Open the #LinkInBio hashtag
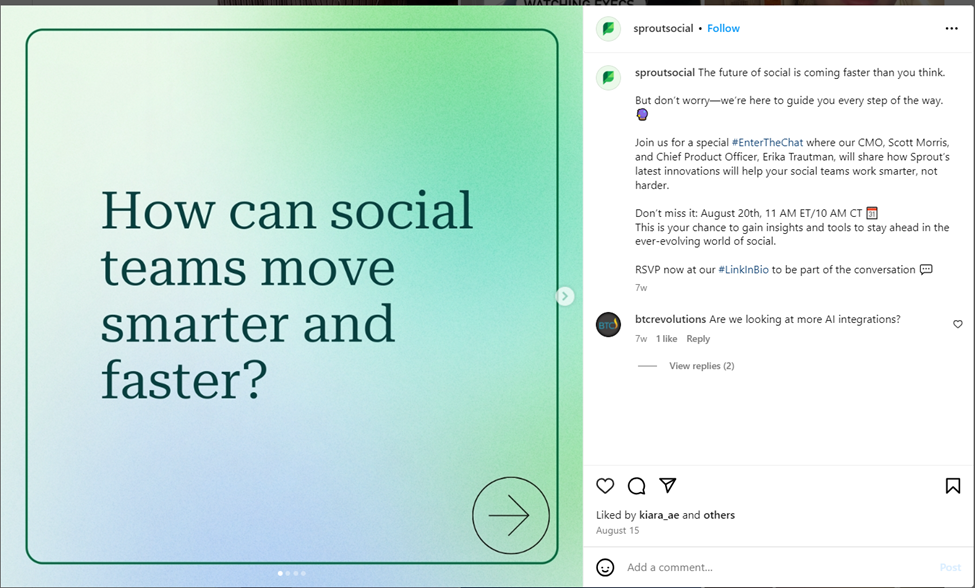 [x=743, y=270]
